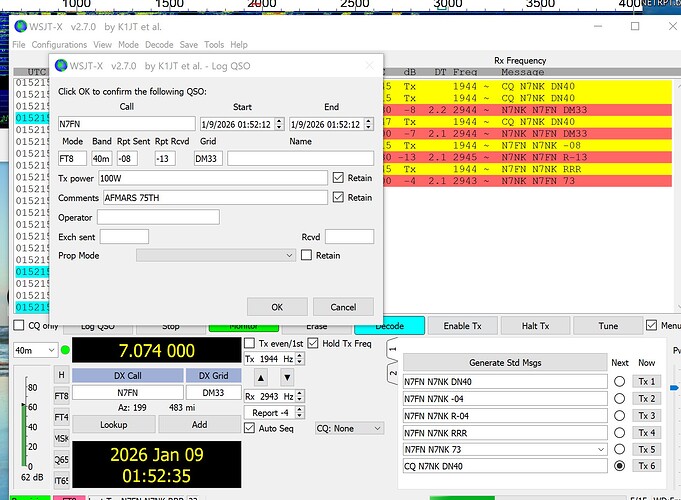Open the CQ: None dropdown
Viewport: 681px width, 500px height.
349,428
